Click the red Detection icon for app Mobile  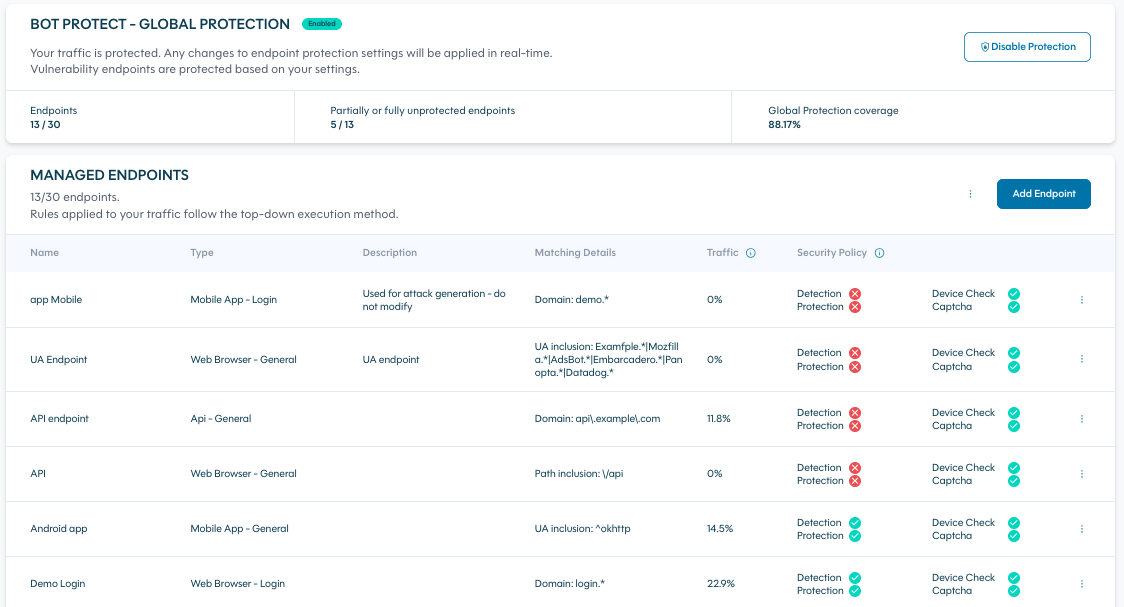[x=855, y=294]
